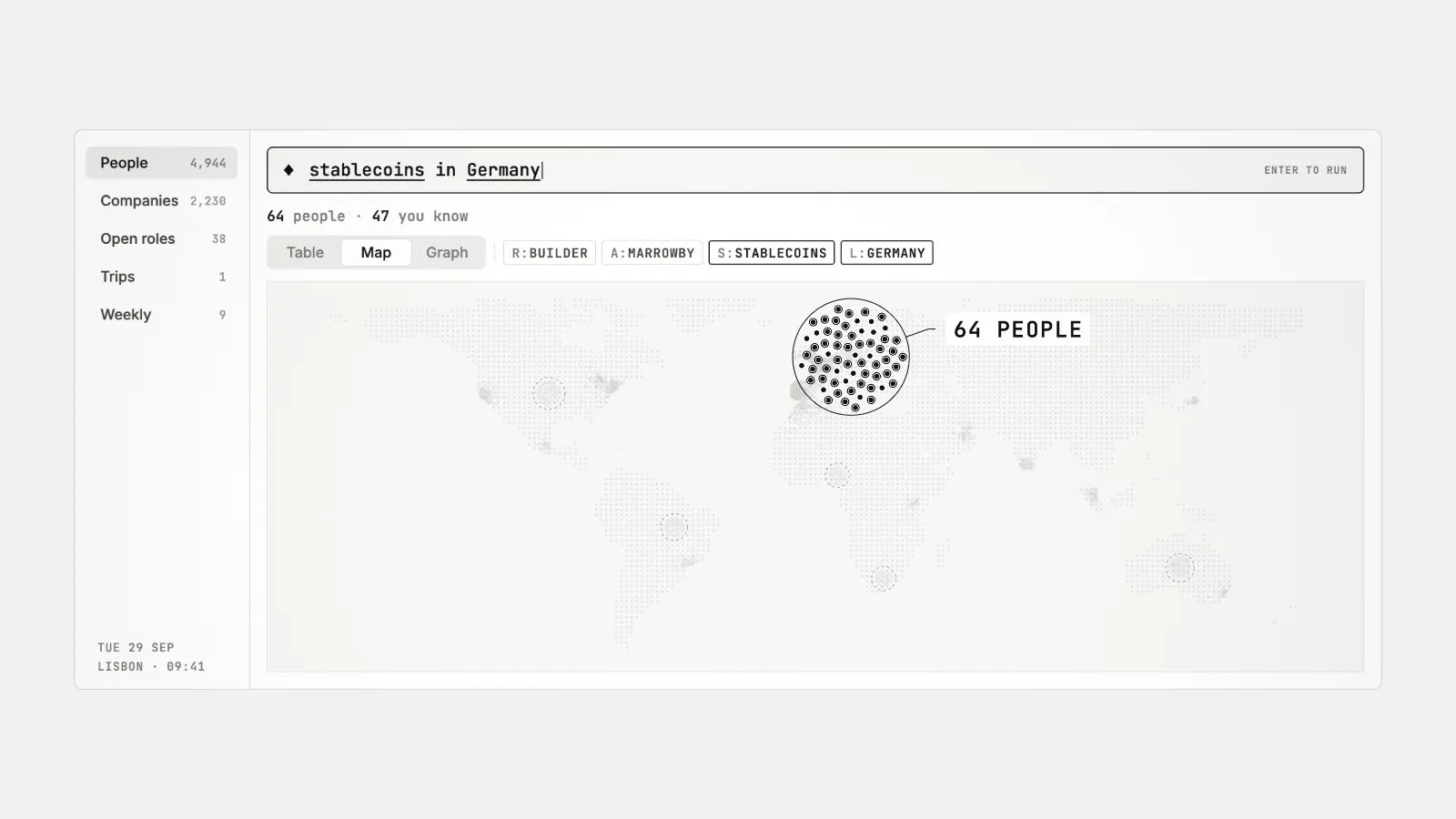Viewport: 1456px width, 819px height.
Task: Select the North America map cluster circle
Action: coord(549,393)
